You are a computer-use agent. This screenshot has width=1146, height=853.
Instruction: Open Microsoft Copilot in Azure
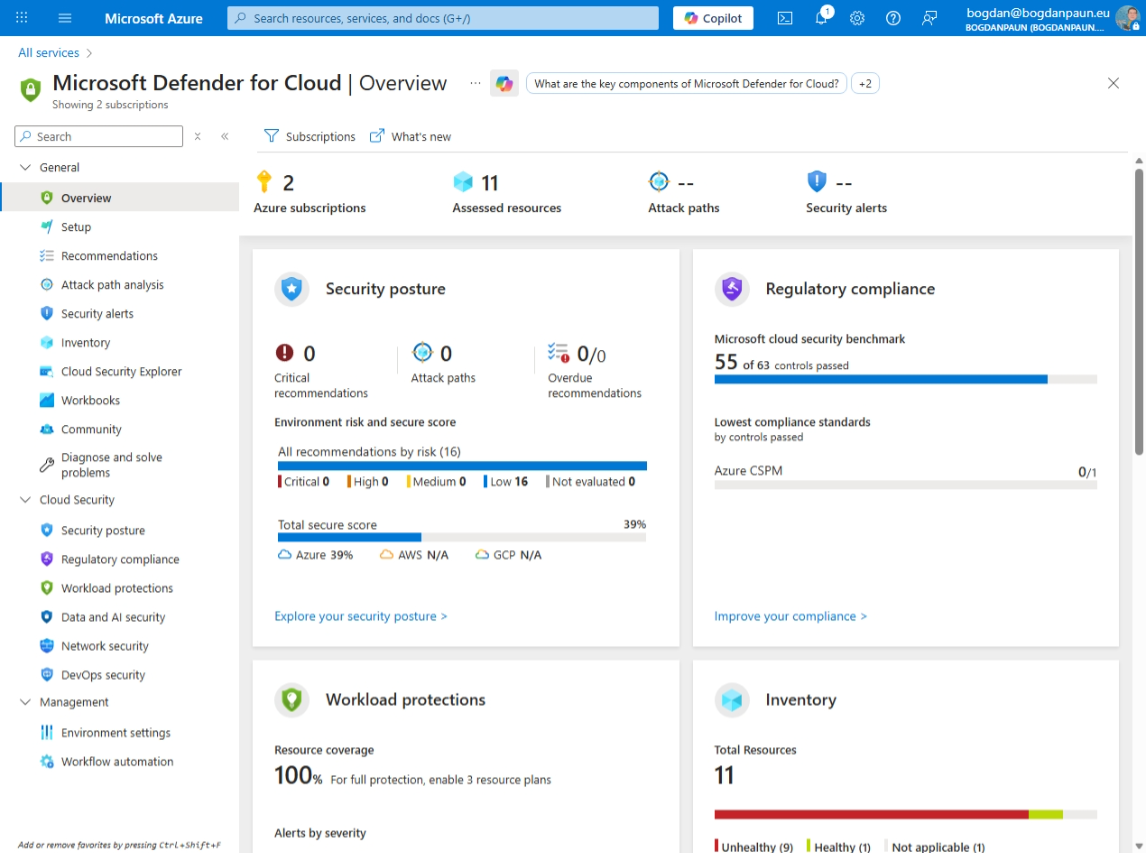712,18
